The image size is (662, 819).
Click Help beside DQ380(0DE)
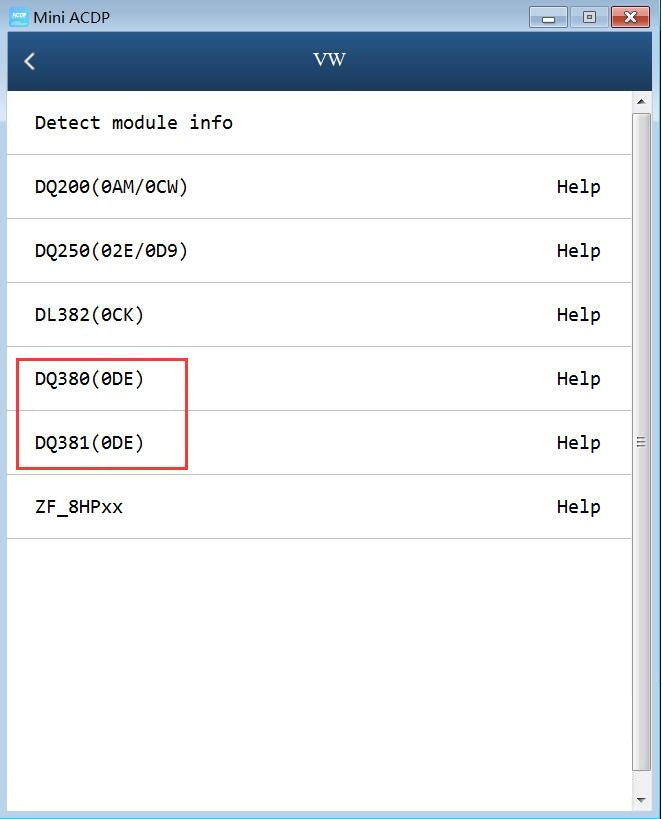(578, 379)
